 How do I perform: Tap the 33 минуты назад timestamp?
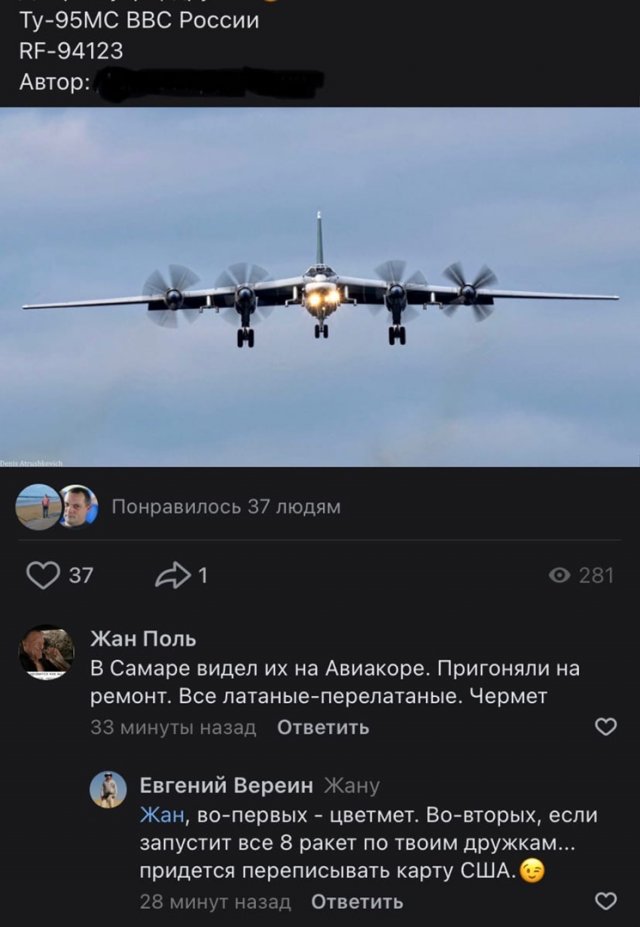(x=173, y=727)
